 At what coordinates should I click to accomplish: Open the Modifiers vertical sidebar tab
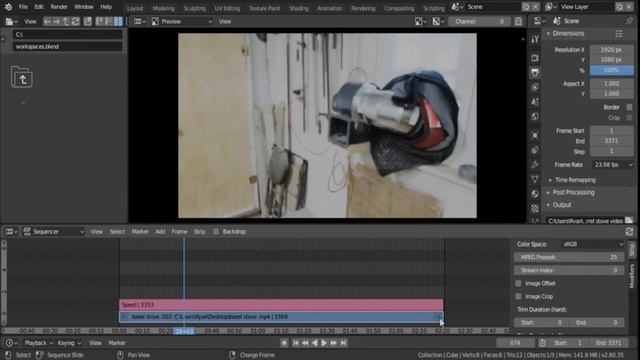point(632,276)
